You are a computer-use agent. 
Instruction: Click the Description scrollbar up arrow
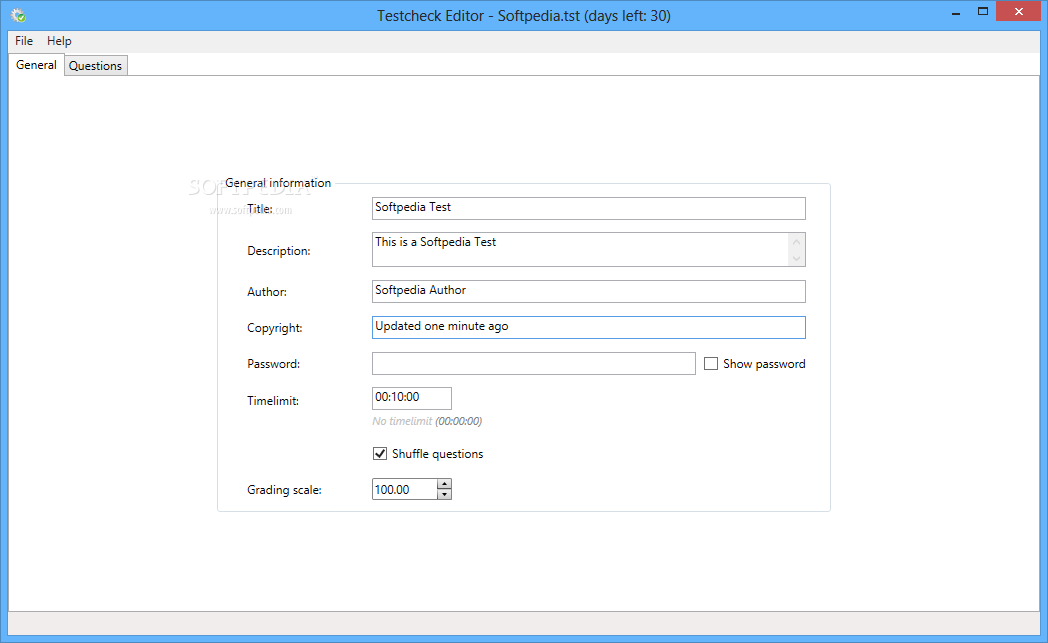pos(796,241)
